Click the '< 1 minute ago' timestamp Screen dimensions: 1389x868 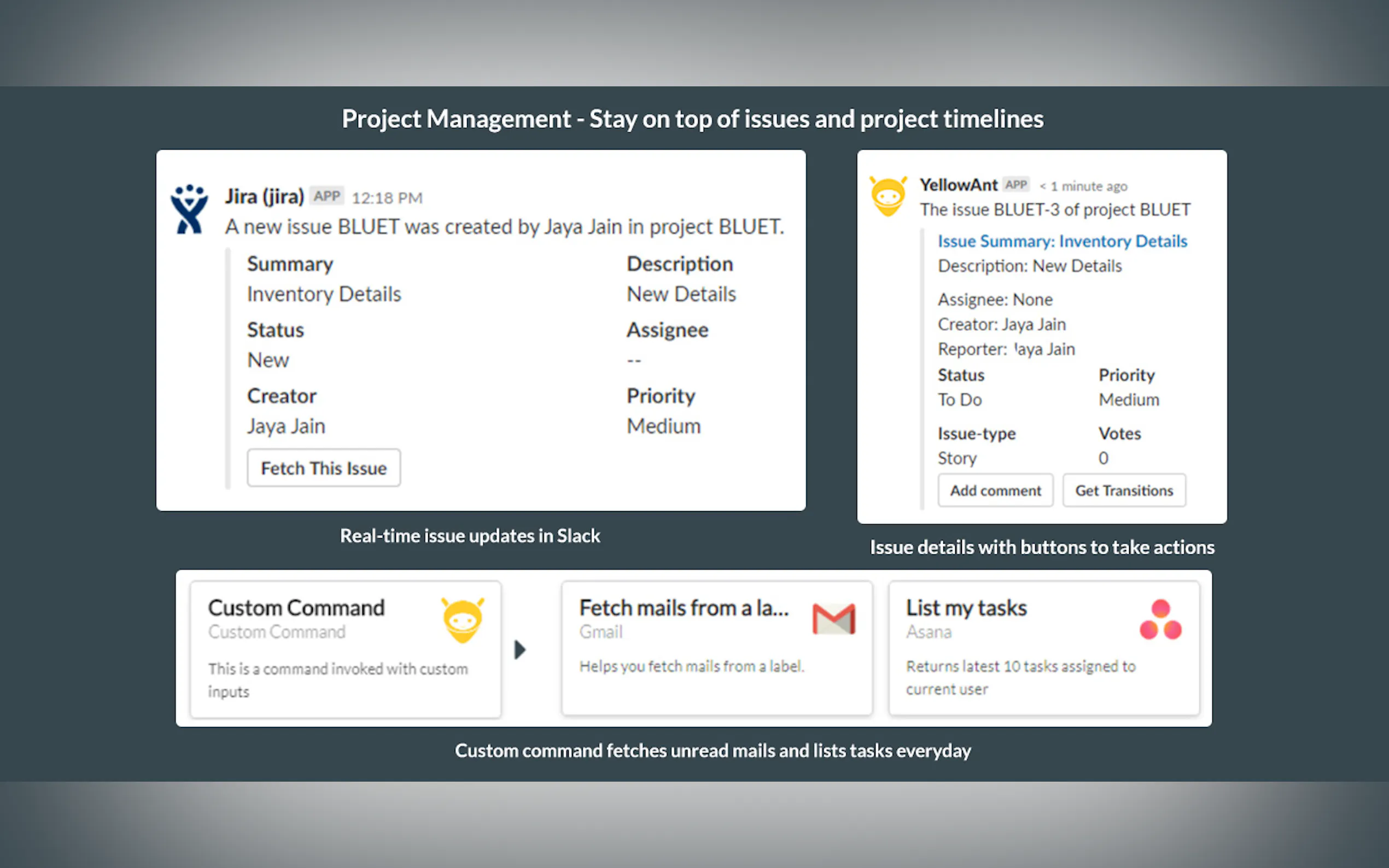click(x=1083, y=186)
